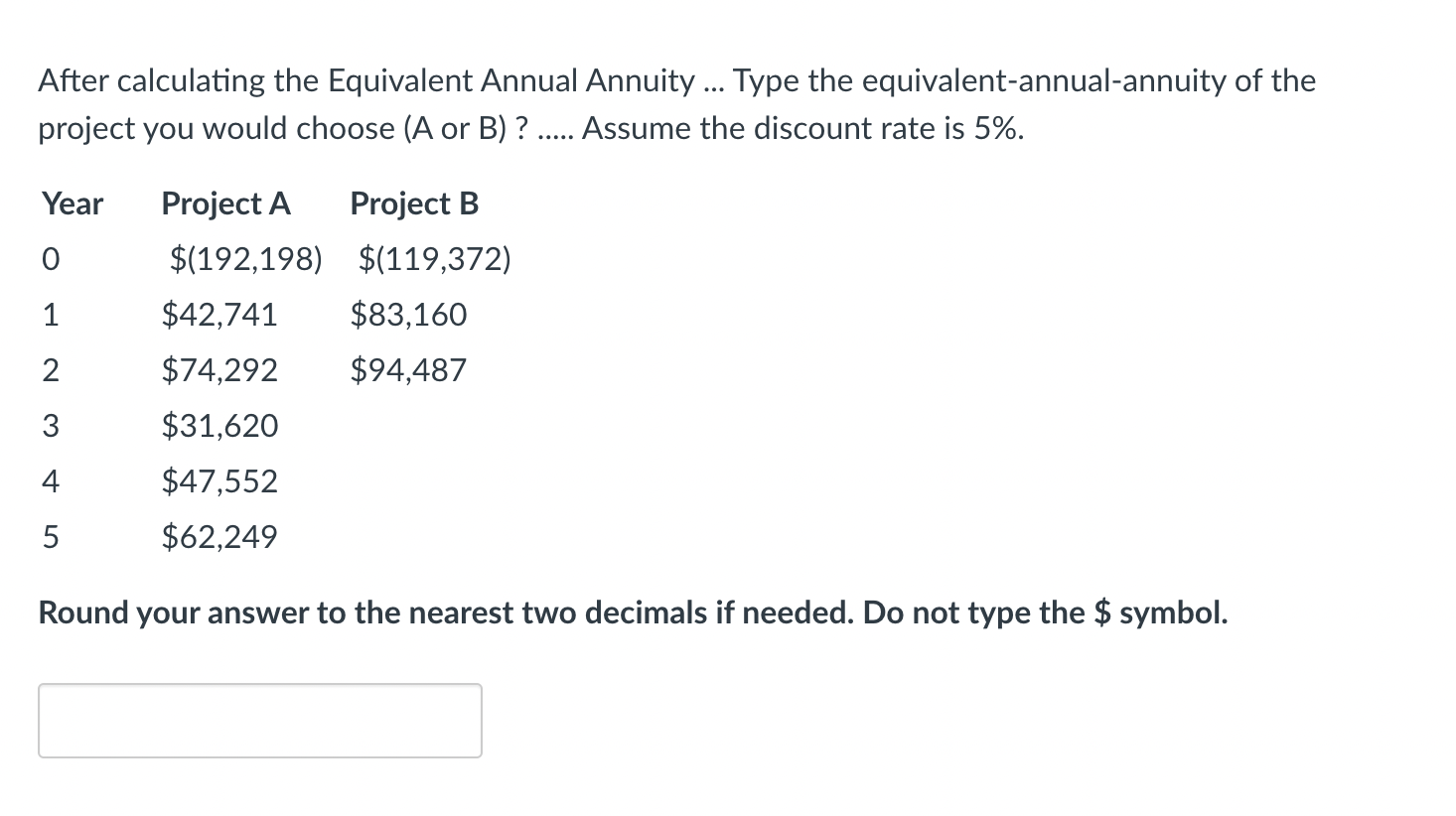
Task: Click the Year 5 row label
Action: coord(51,536)
